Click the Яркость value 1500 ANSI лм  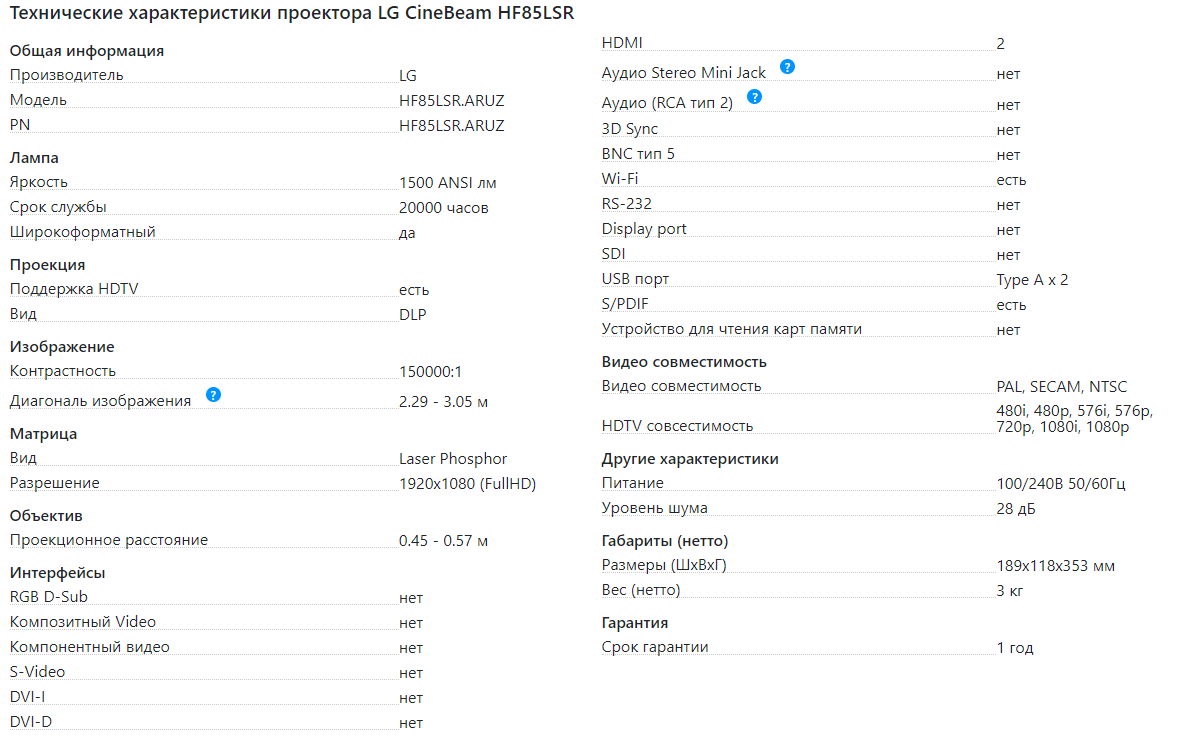point(447,183)
